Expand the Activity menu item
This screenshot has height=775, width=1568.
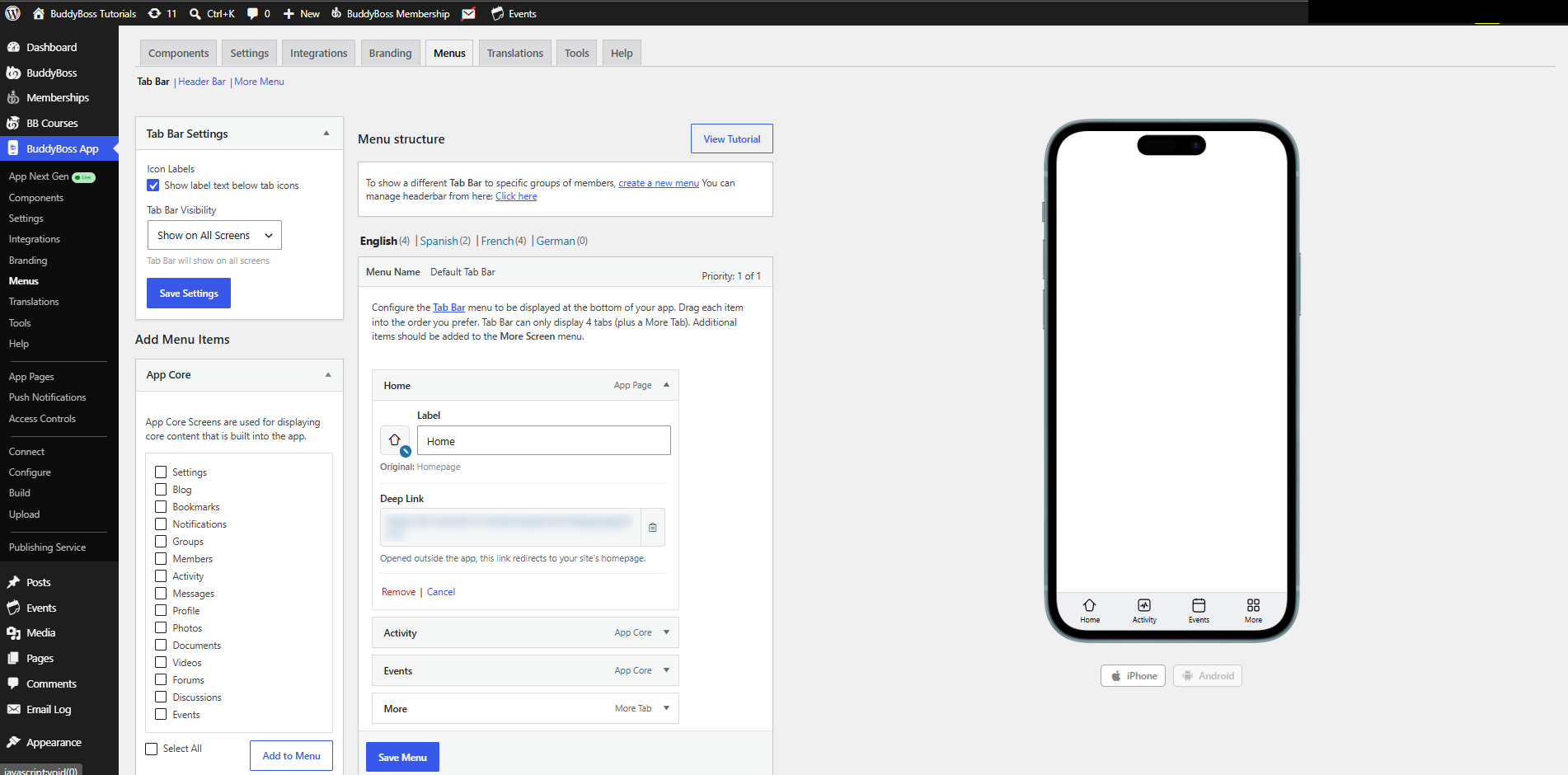(666, 632)
